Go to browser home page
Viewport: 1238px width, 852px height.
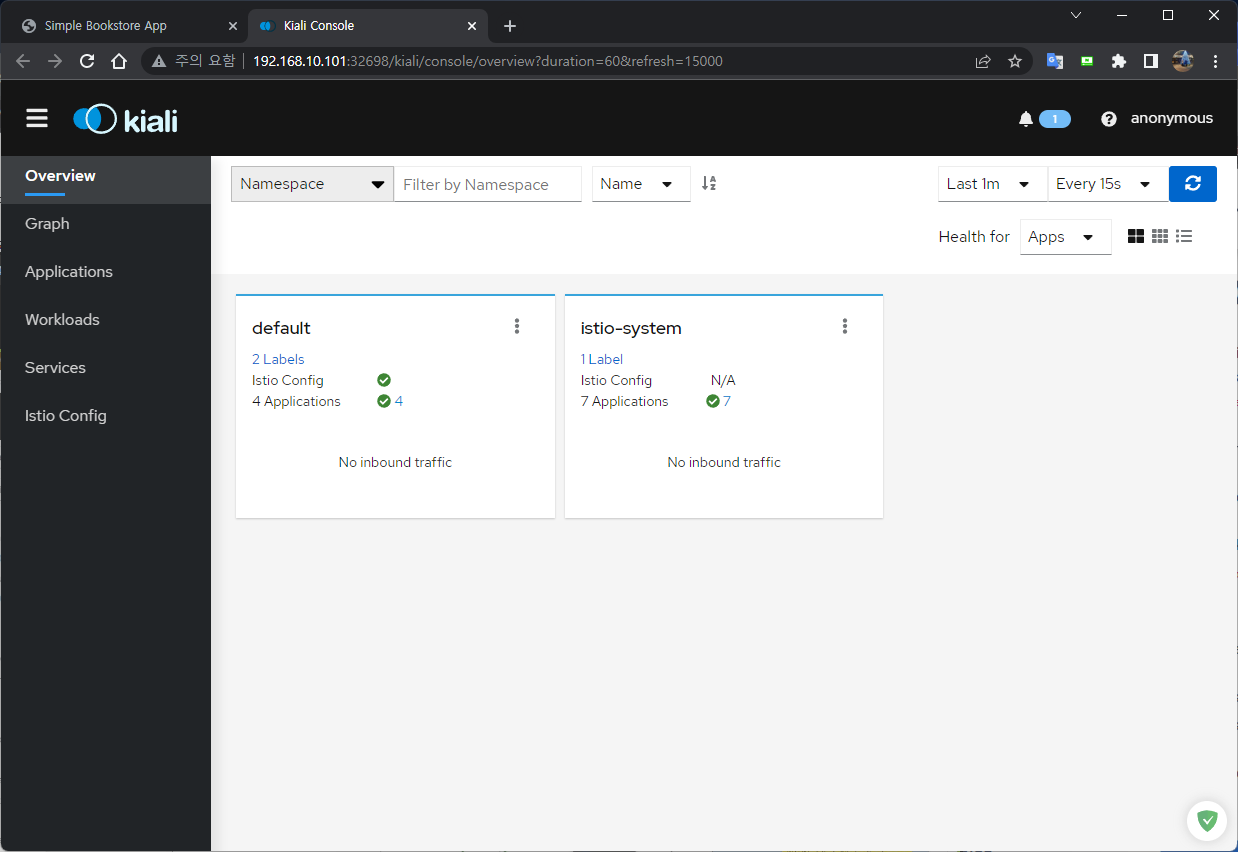click(119, 61)
